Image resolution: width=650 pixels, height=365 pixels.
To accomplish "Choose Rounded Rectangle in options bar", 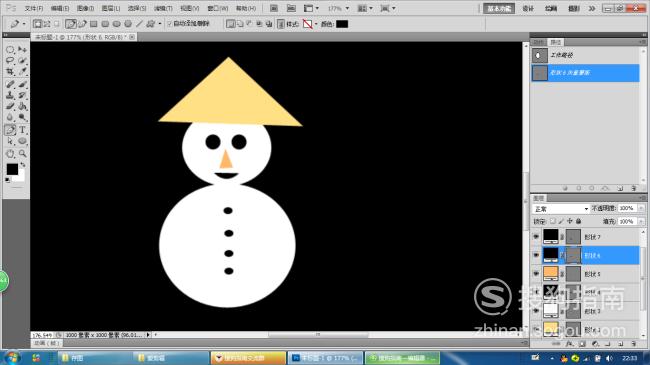I will [105, 24].
